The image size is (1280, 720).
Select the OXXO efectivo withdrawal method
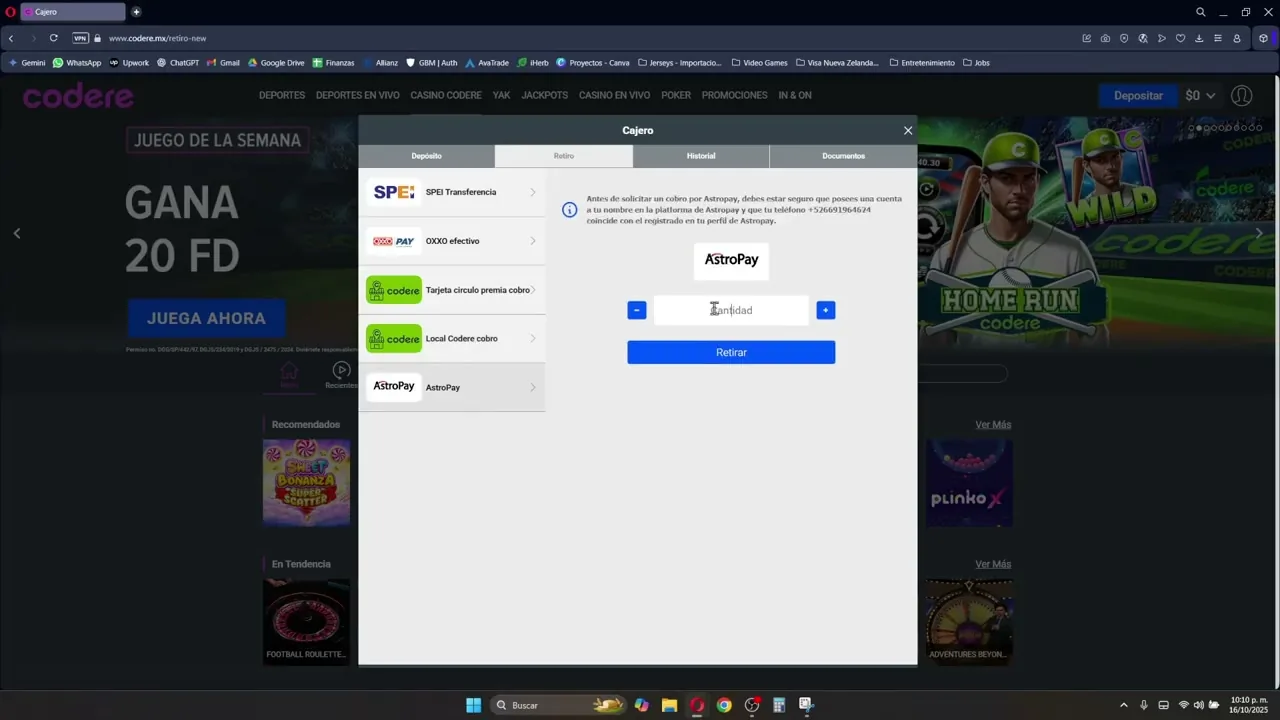(x=452, y=241)
